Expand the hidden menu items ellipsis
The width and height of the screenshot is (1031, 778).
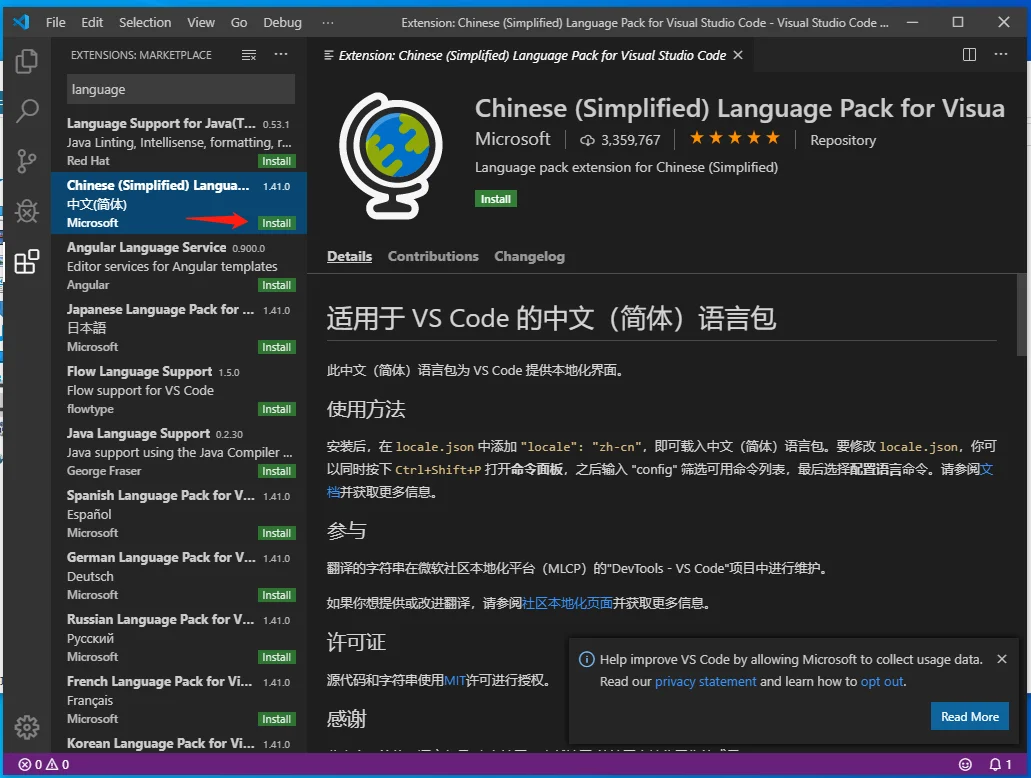327,22
